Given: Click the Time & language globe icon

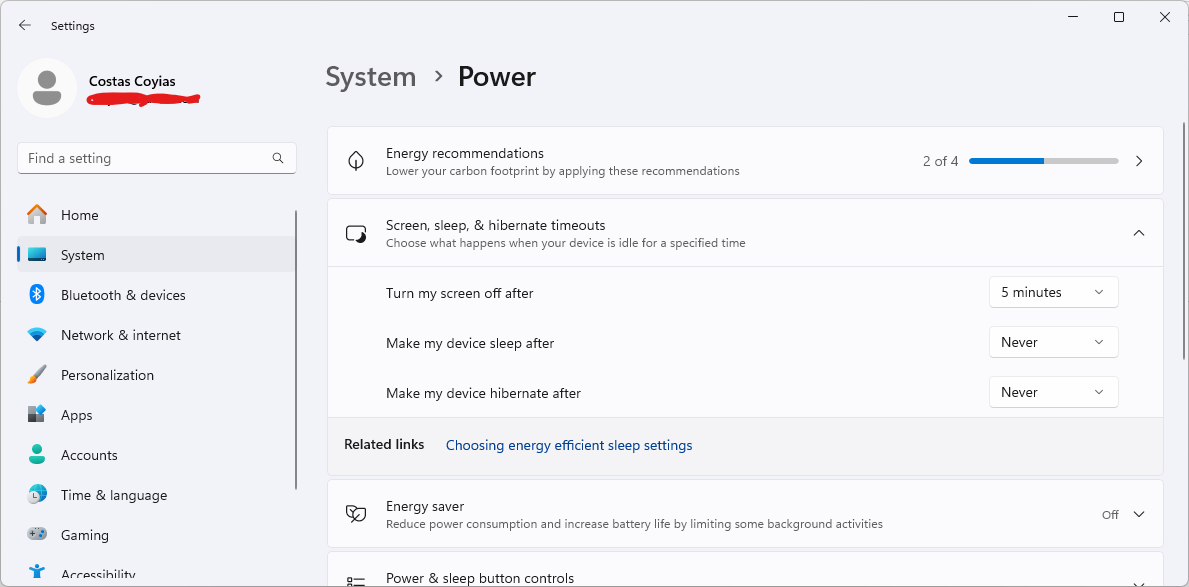Looking at the screenshot, I should [37, 495].
